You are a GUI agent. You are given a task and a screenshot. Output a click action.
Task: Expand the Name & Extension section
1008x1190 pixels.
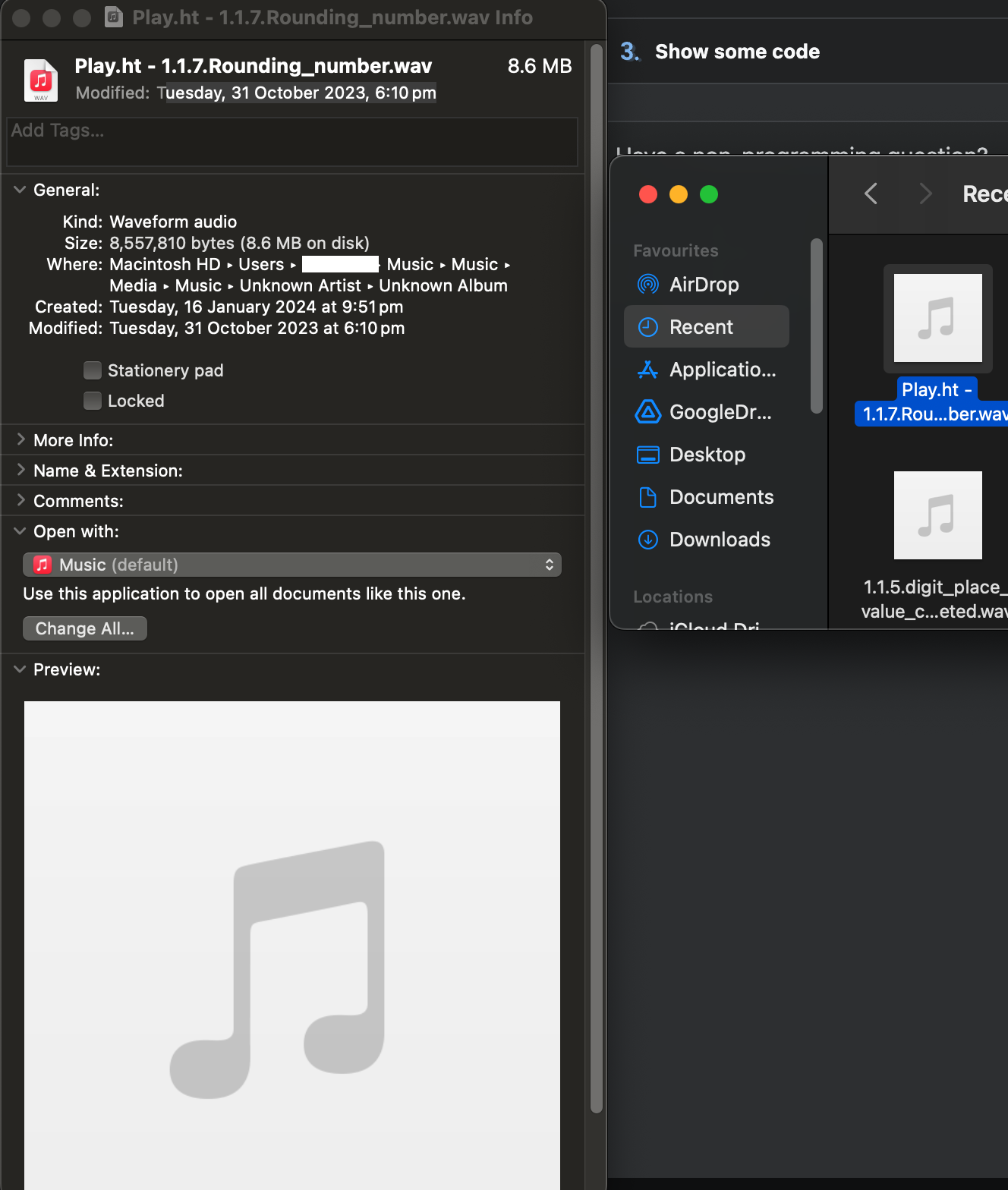(20, 470)
